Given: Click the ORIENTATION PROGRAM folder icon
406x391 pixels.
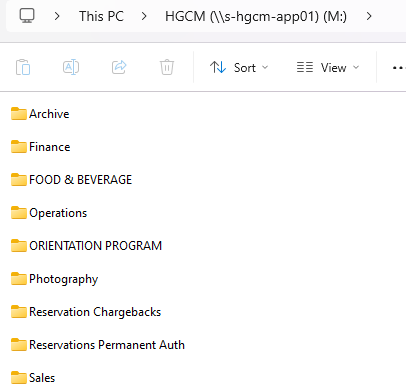Looking at the screenshot, I should pos(19,246).
